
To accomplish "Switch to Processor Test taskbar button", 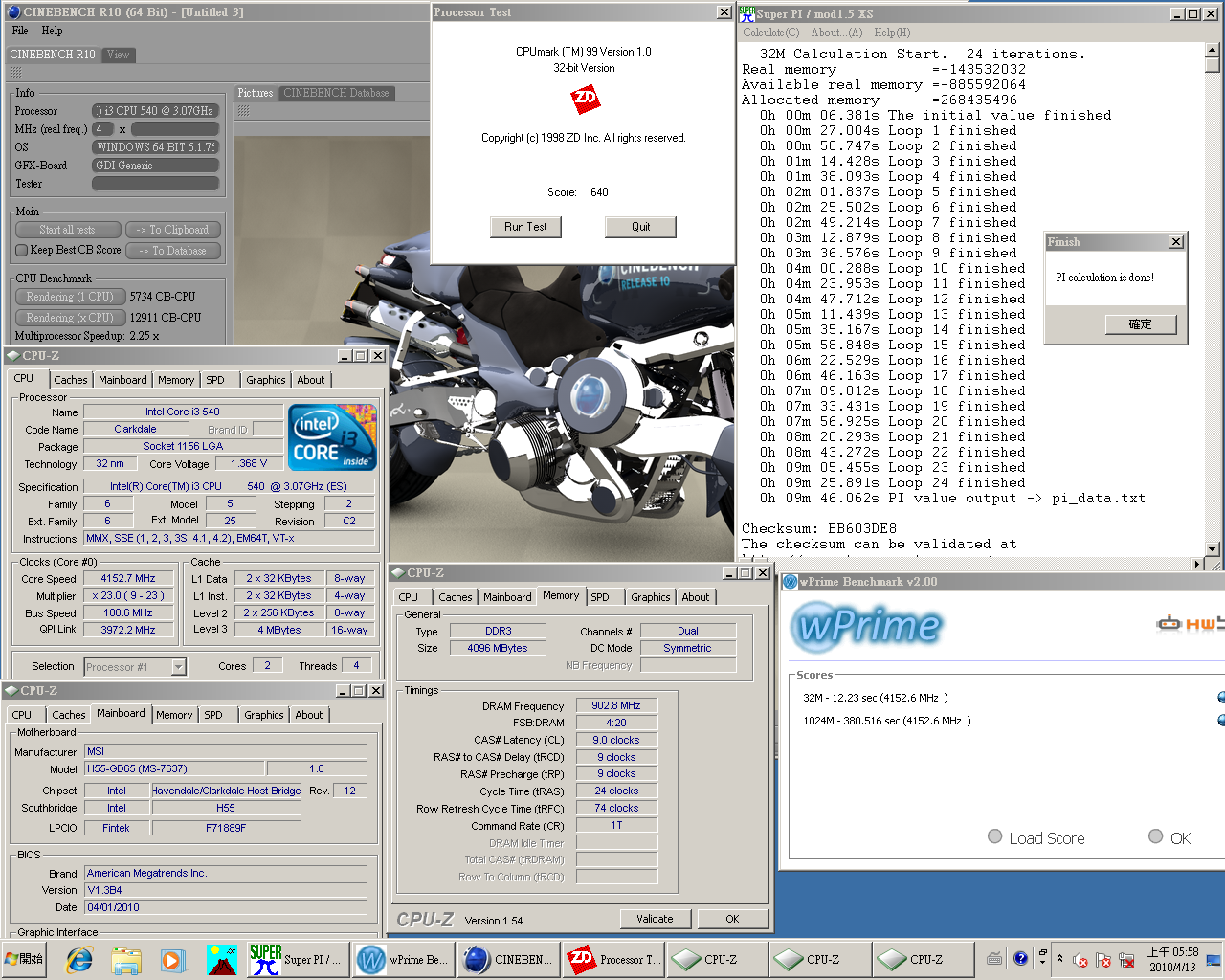I will 612,959.
